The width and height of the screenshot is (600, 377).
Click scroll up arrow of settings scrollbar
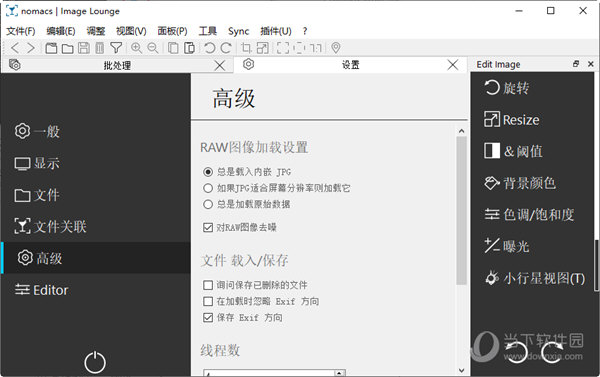461,131
